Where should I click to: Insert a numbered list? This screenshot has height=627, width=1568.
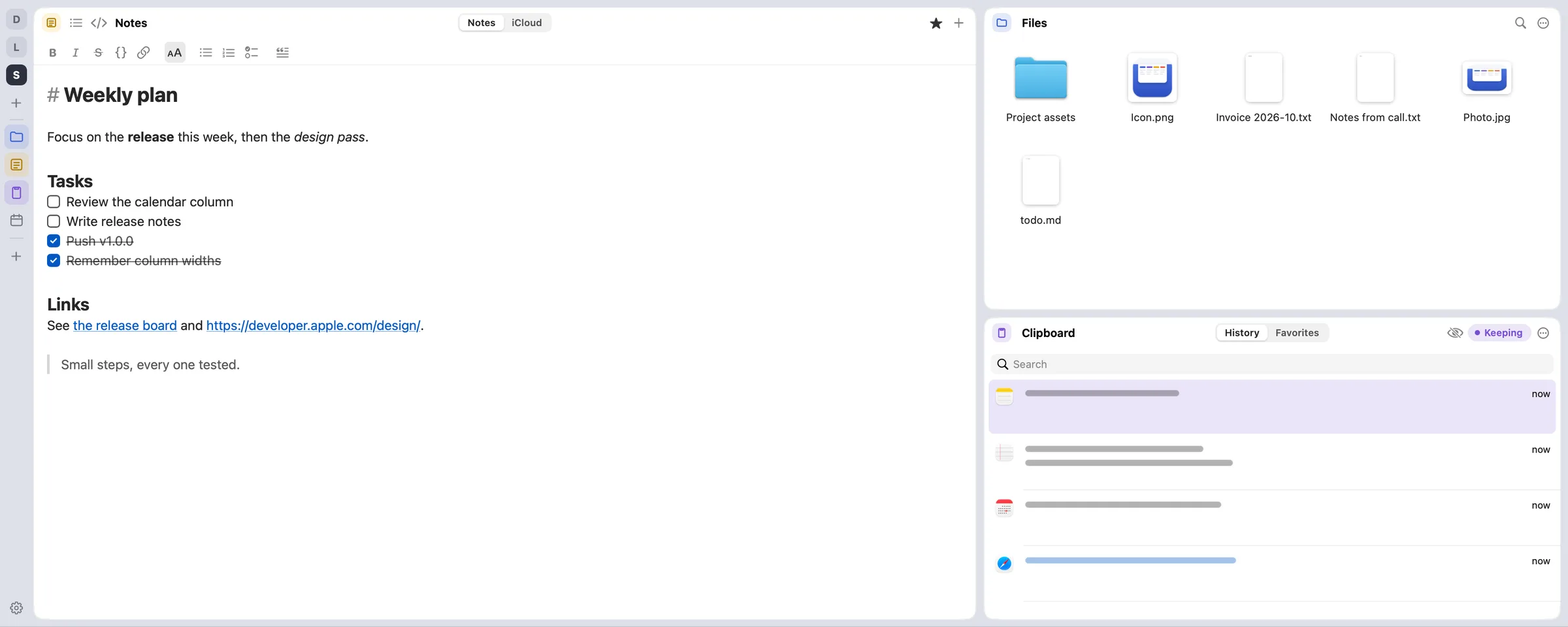tap(229, 53)
